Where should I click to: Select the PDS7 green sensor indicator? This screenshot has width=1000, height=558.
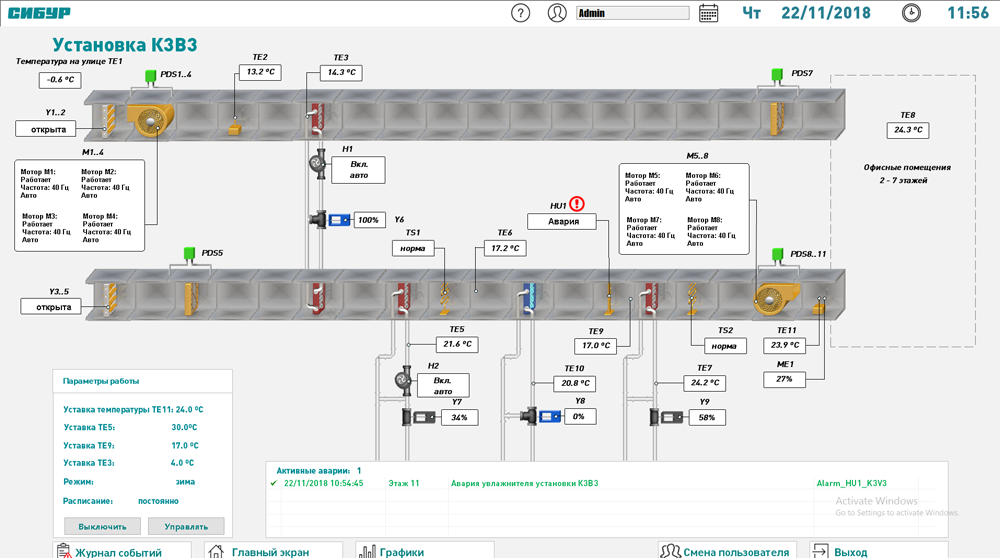point(777,75)
